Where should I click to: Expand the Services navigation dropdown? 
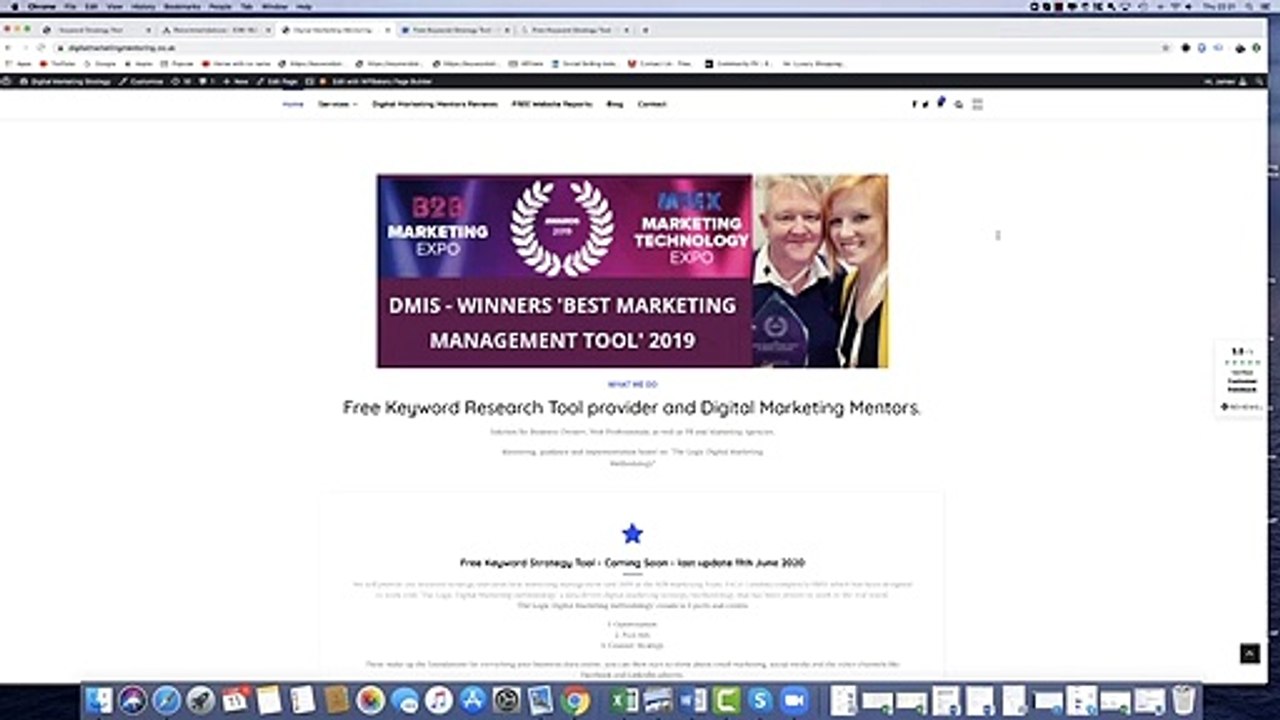pos(337,104)
